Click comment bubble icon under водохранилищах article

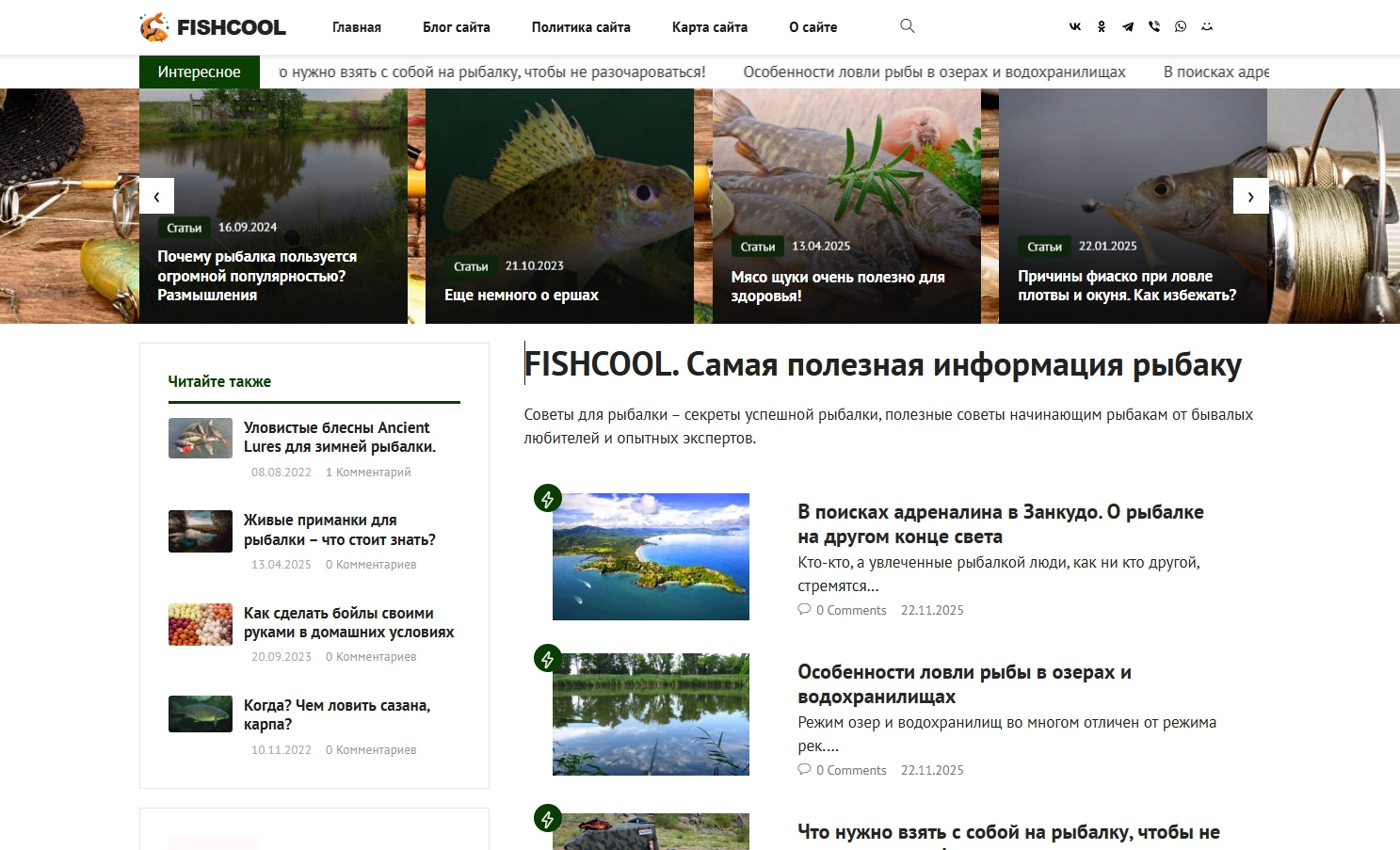pos(804,769)
